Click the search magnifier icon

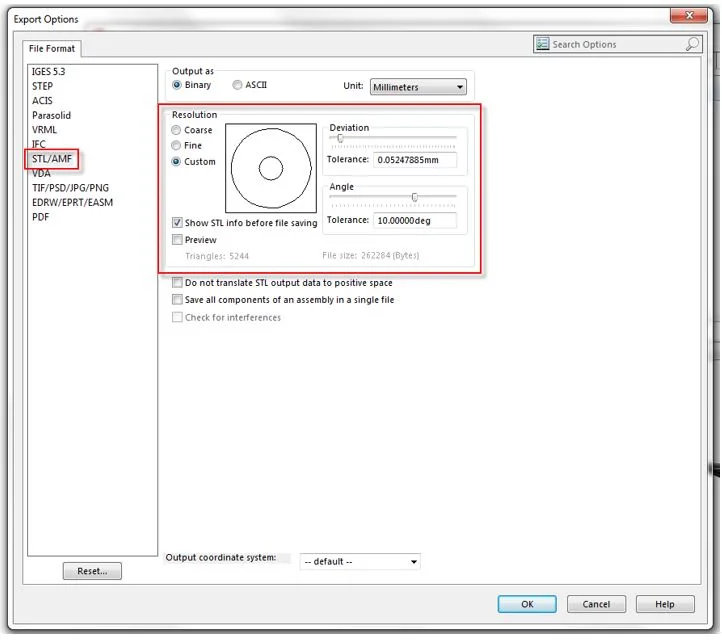pyautogui.click(x=692, y=44)
